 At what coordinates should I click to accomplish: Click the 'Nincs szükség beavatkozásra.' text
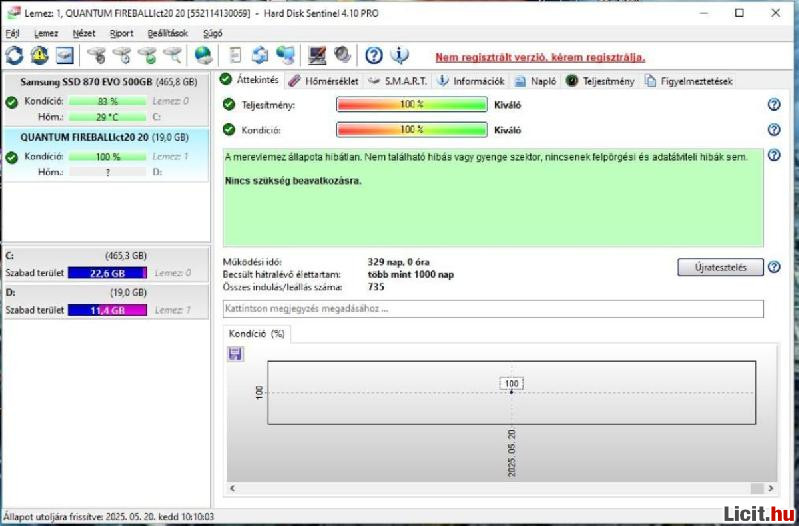tap(293, 181)
